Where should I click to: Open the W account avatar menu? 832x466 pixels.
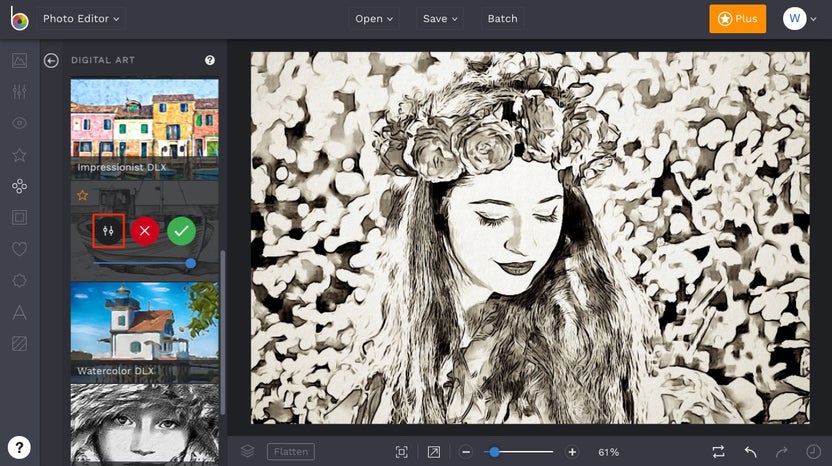coord(799,19)
